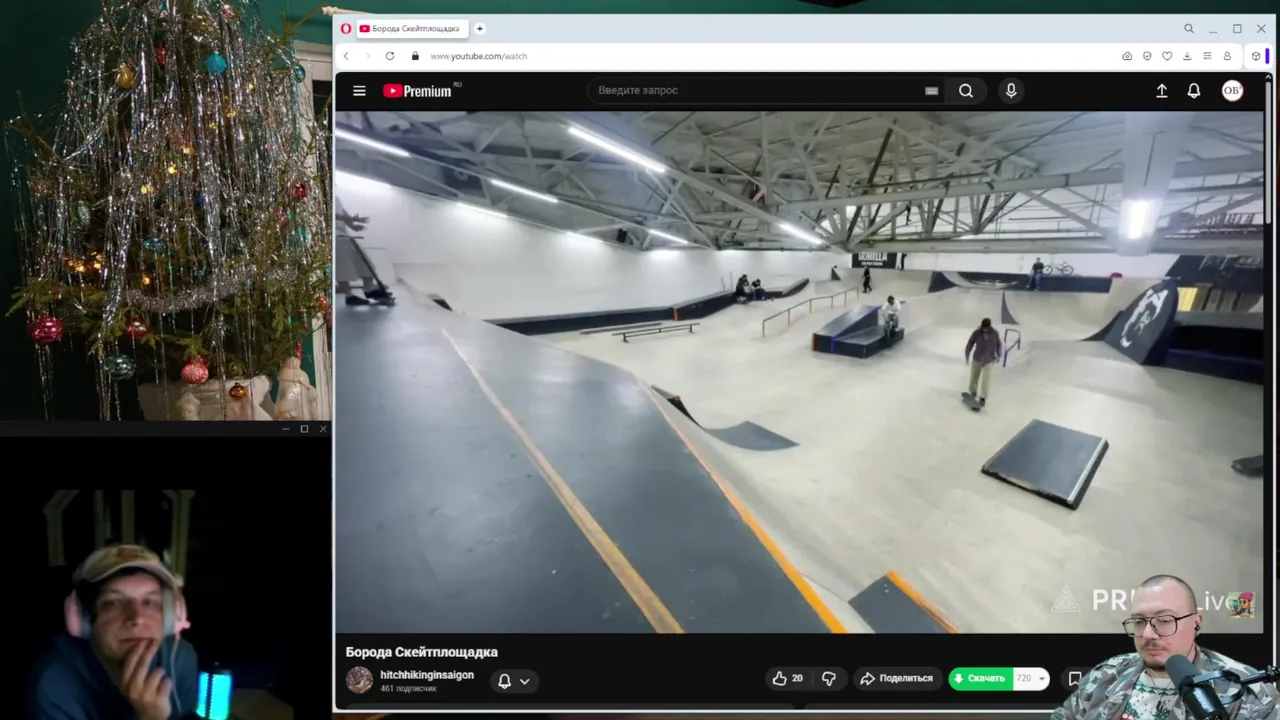The image size is (1280, 720).
Task: Click the subscription notification bell icon
Action: [x=505, y=681]
